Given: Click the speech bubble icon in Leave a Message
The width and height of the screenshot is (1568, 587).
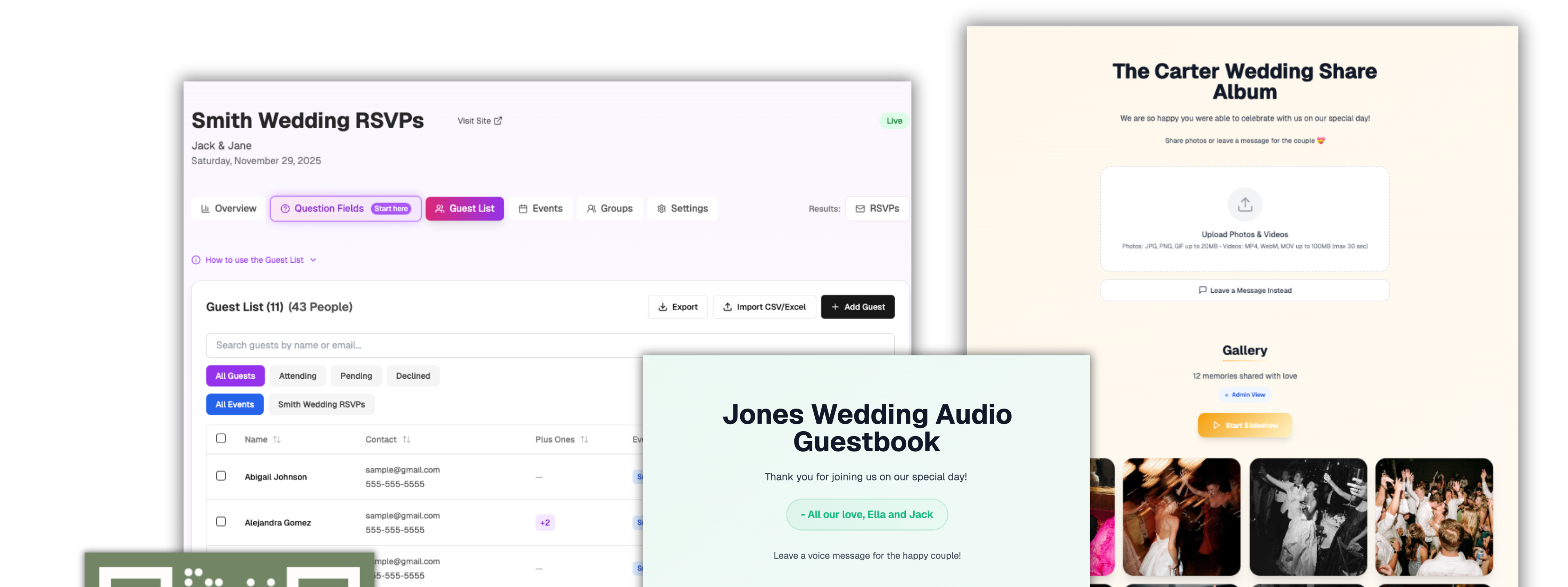Looking at the screenshot, I should (x=1202, y=290).
